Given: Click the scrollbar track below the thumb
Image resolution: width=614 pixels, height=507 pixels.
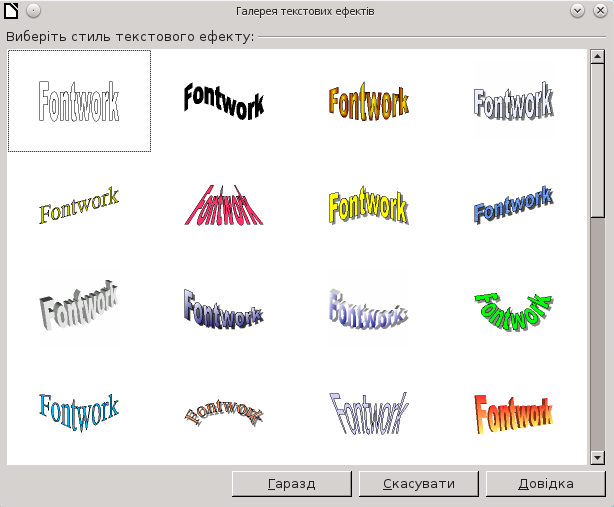Looking at the screenshot, I should pyautogui.click(x=597, y=334).
